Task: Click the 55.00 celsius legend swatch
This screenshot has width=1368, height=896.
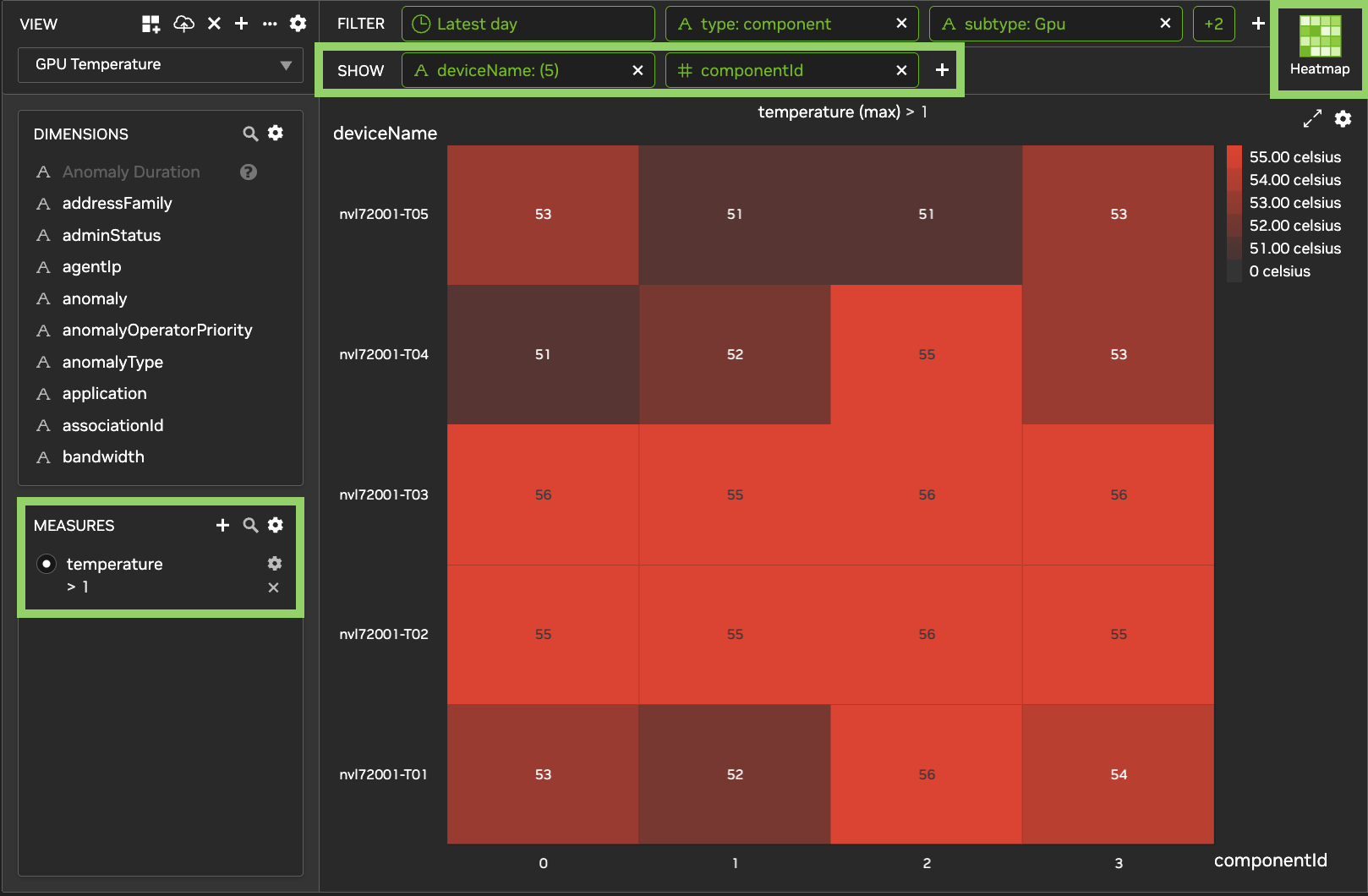Action: (1234, 157)
